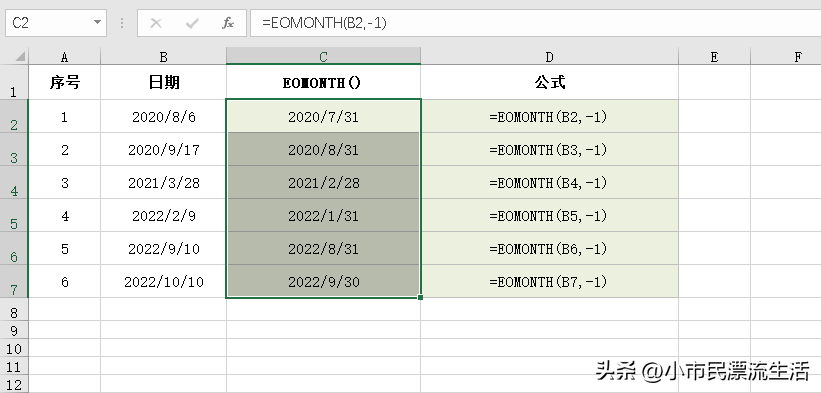Select column D header
The width and height of the screenshot is (821, 393).
(549, 56)
